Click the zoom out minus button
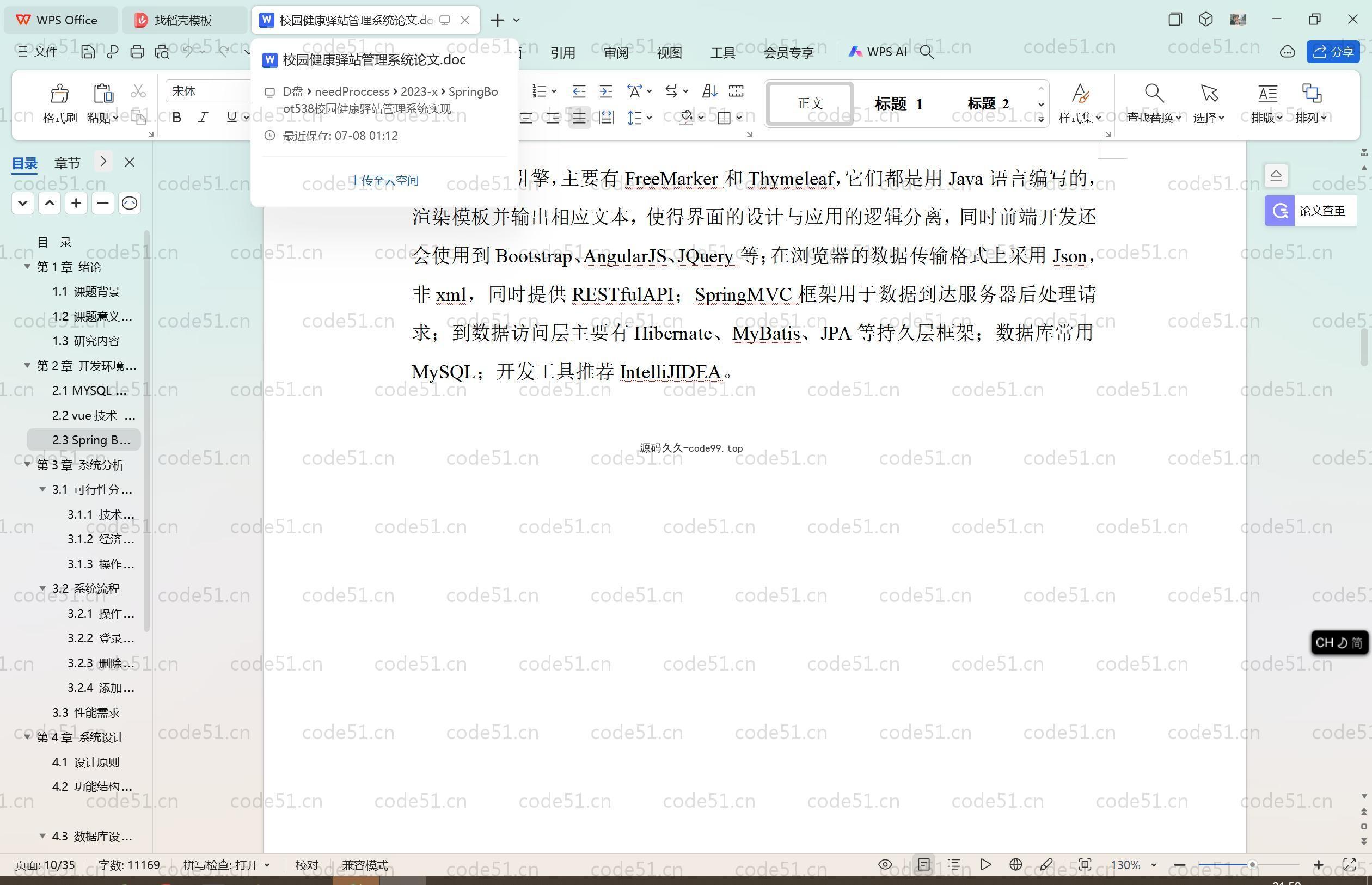The width and height of the screenshot is (1372, 885). tap(1180, 864)
